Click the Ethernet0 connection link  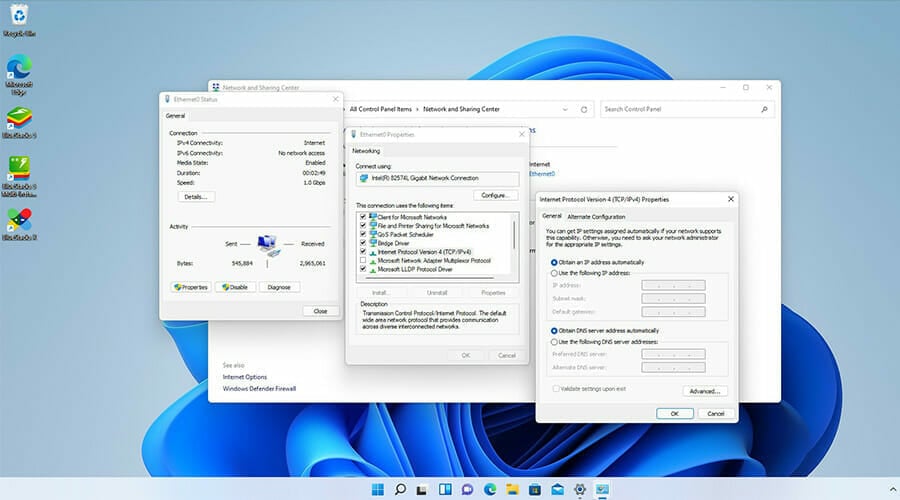(x=541, y=174)
